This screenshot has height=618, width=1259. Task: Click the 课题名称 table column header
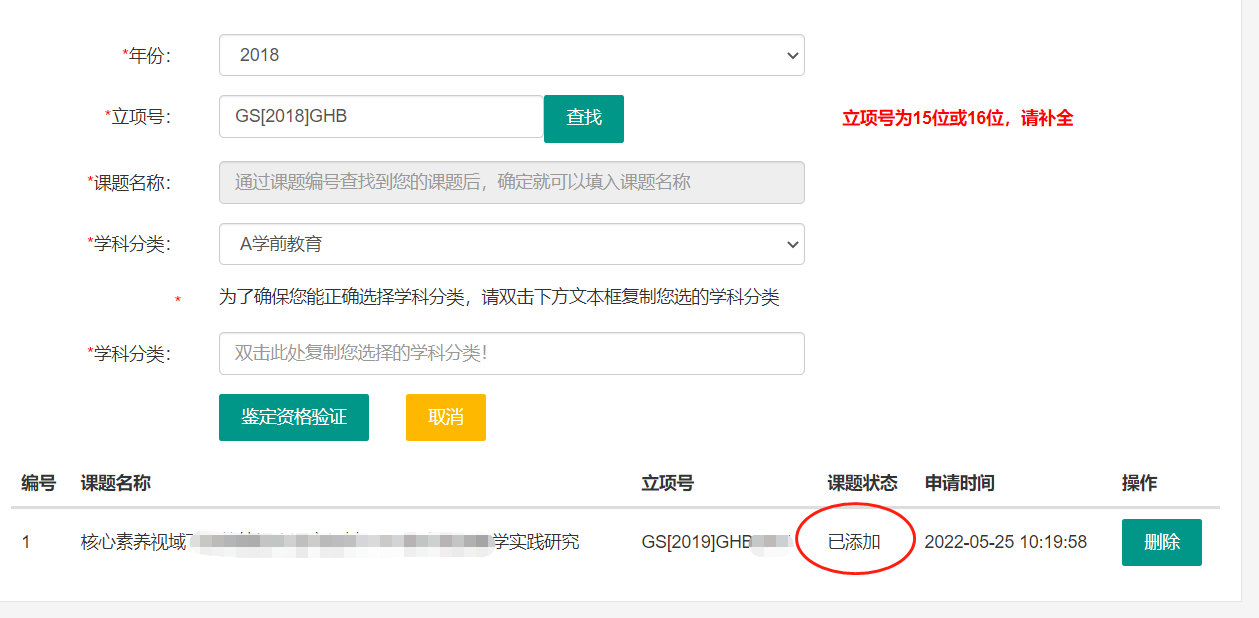click(x=115, y=483)
